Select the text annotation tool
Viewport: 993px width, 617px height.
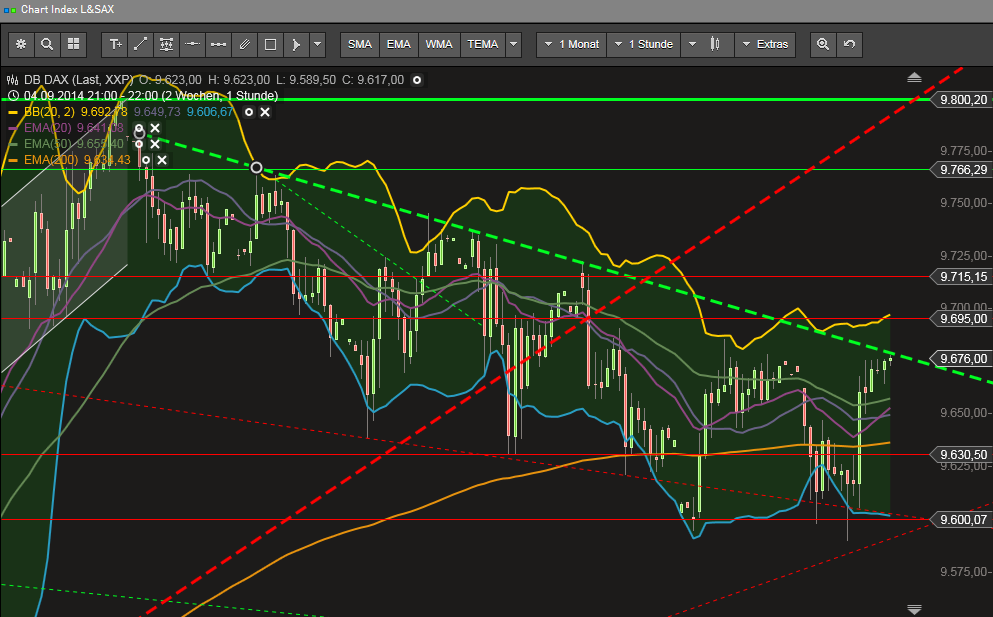(x=115, y=44)
